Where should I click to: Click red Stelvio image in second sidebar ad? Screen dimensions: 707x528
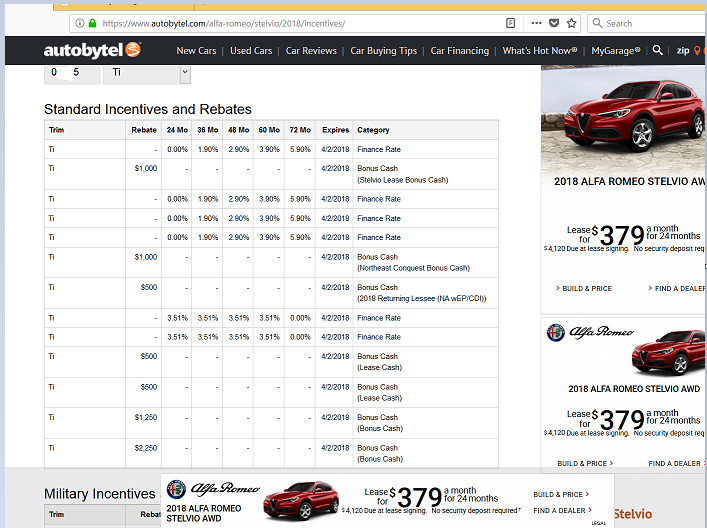pyautogui.click(x=668, y=353)
